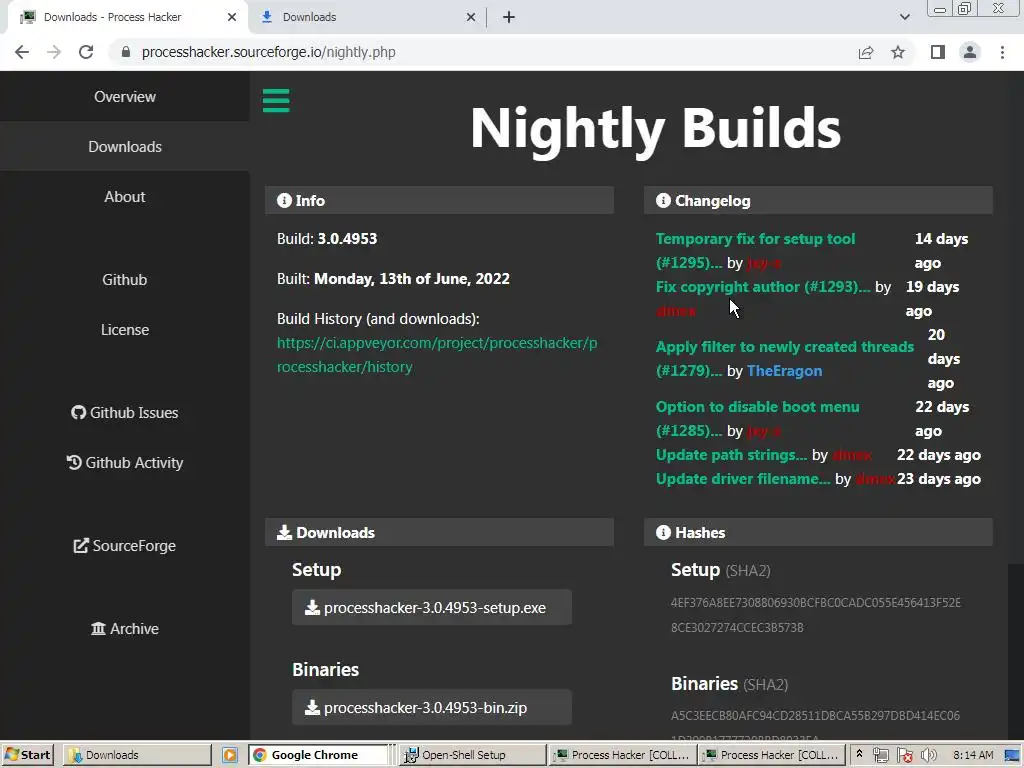
Task: Show hidden tray icons arrow
Action: (x=859, y=754)
